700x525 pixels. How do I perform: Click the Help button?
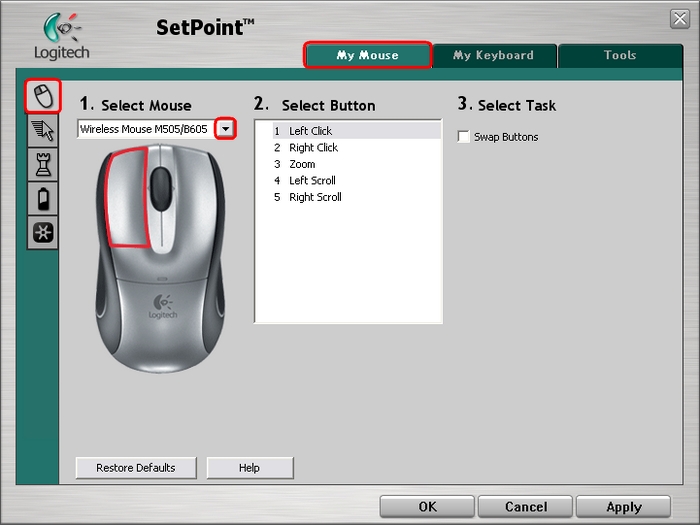[x=250, y=468]
